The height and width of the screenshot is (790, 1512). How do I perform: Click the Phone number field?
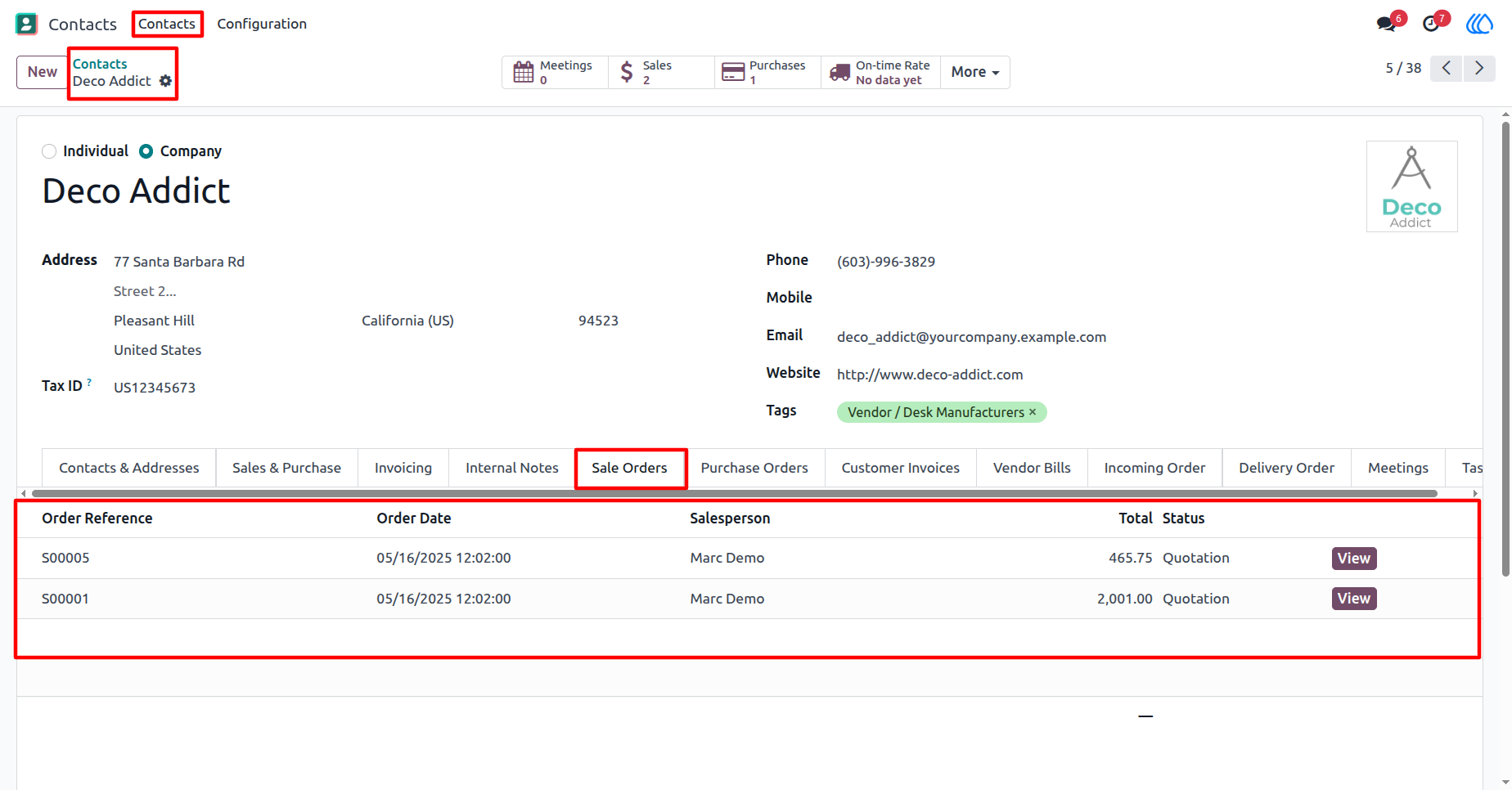click(x=886, y=262)
